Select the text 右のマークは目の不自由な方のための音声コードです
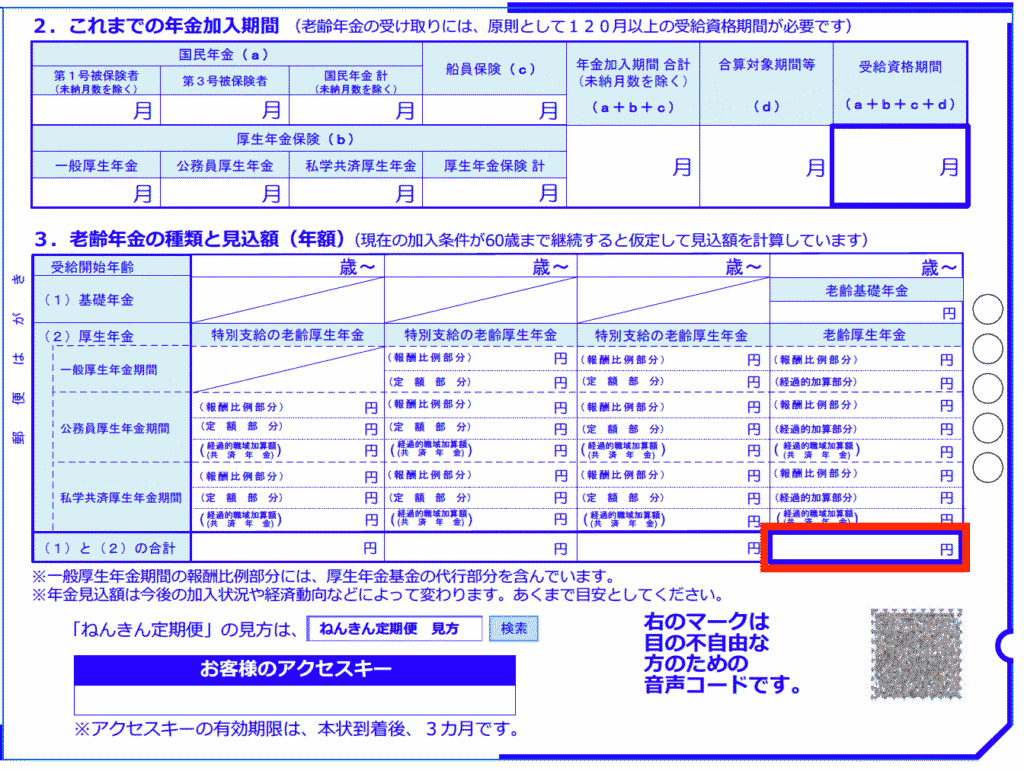 point(722,653)
